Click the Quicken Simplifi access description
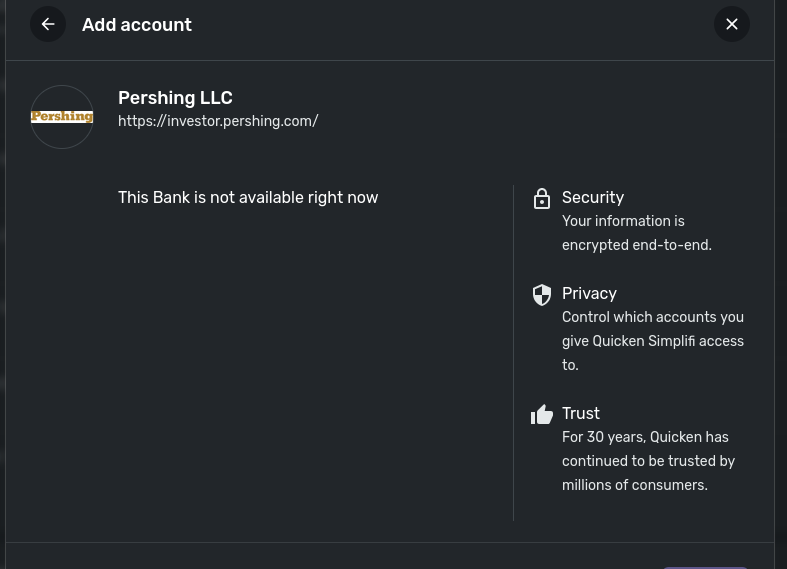787x569 pixels. [x=653, y=341]
